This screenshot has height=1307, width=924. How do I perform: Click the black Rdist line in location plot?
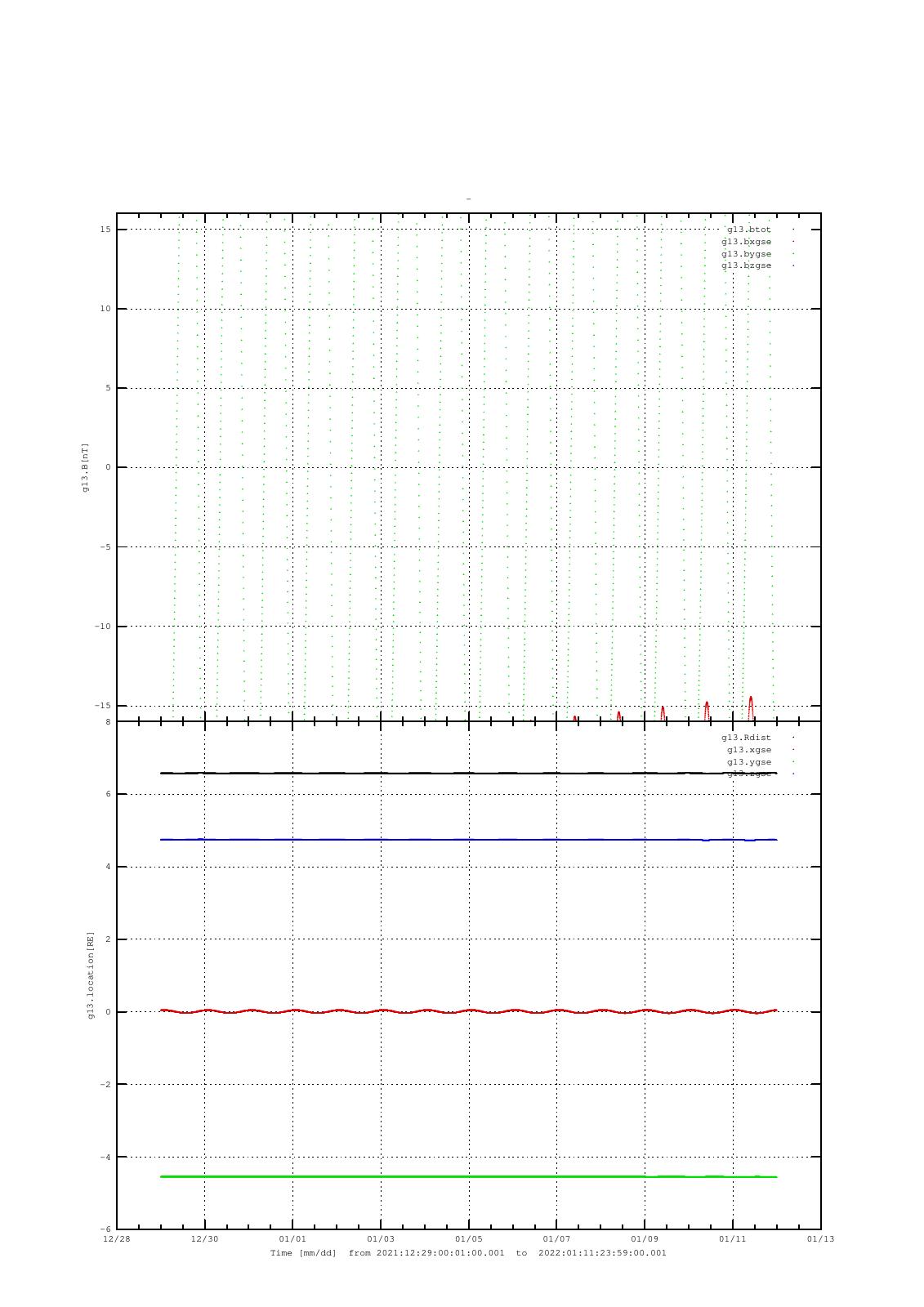468,773
